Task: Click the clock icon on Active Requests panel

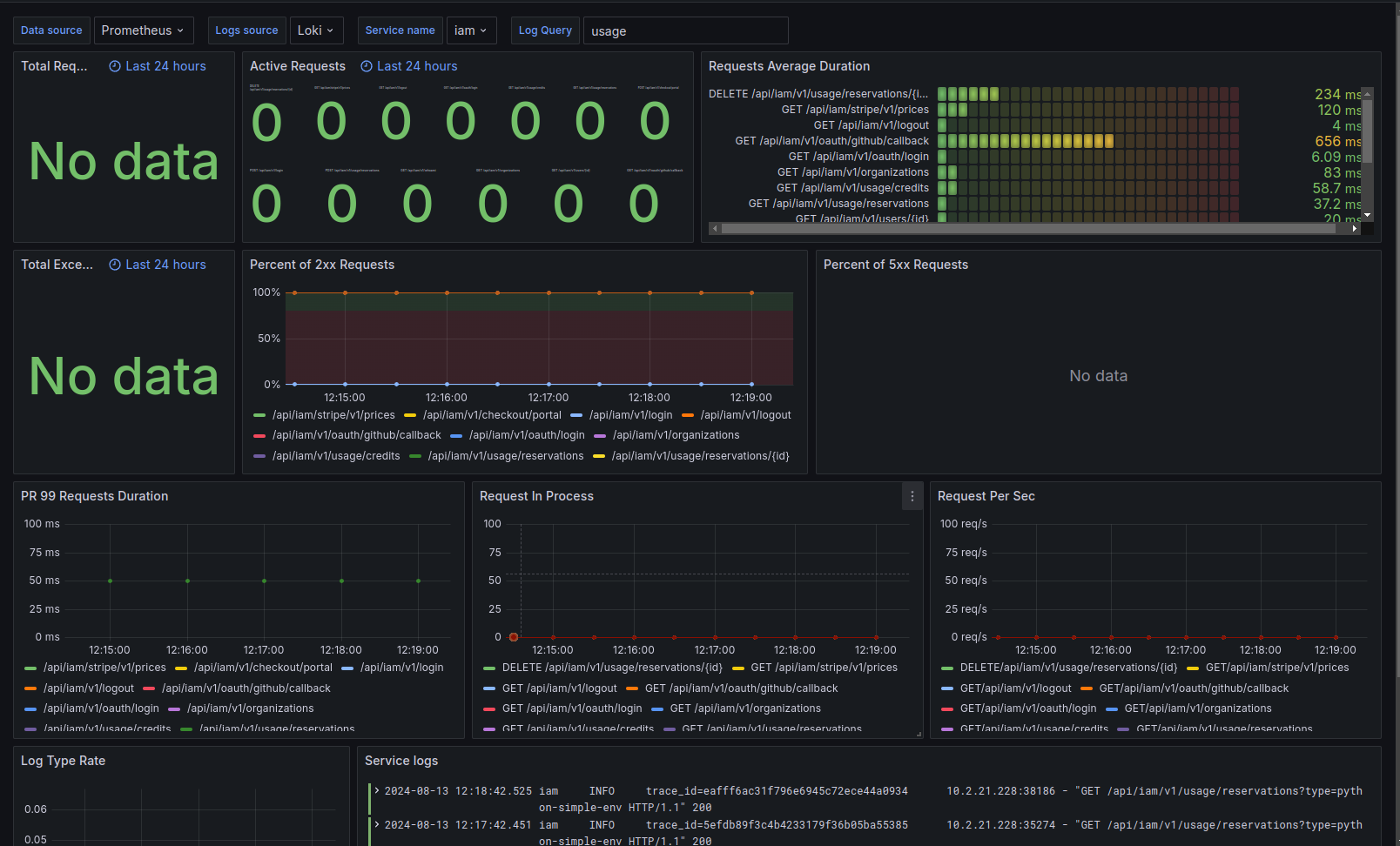Action: tap(365, 66)
